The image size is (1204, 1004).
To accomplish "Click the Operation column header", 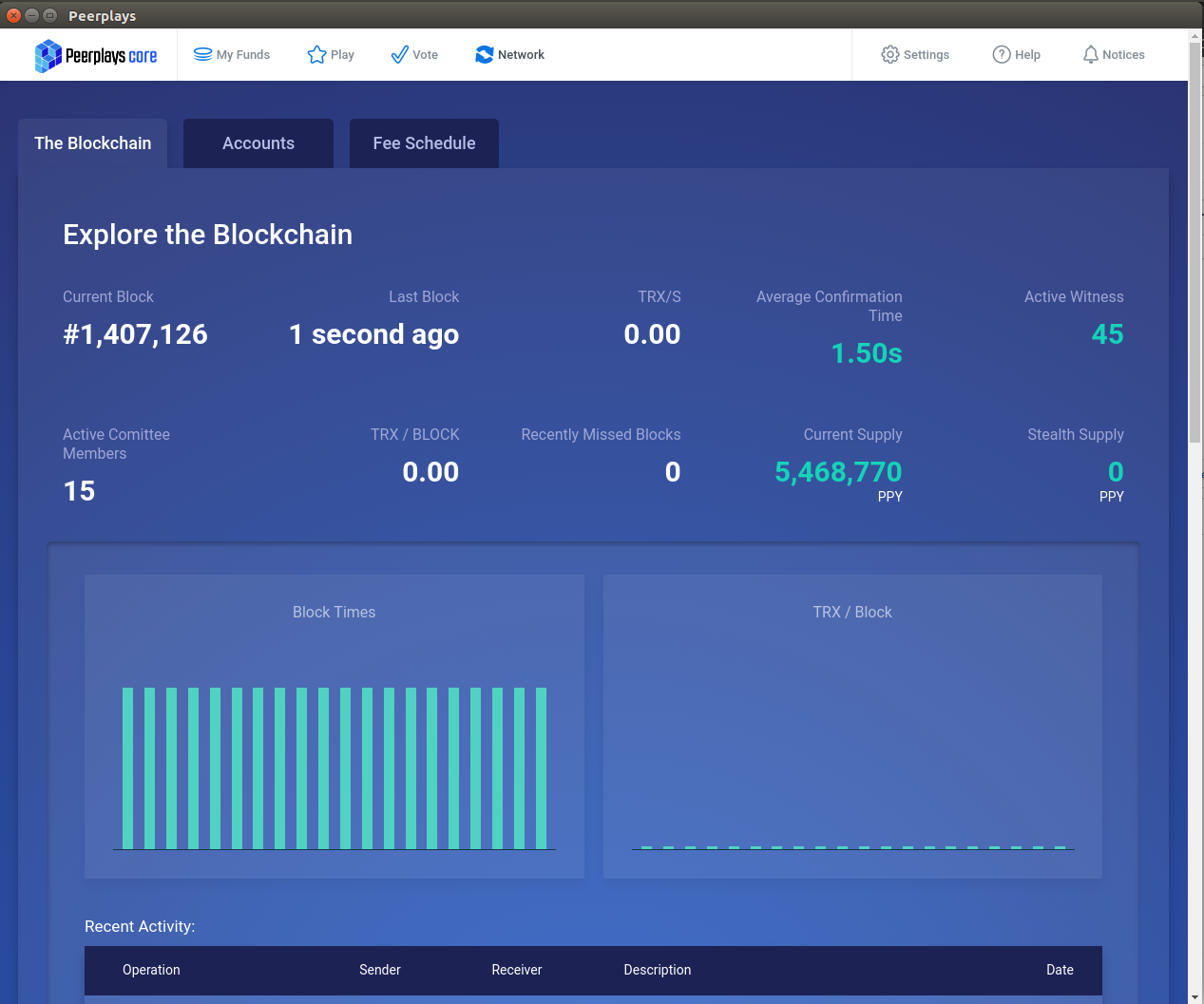I will coord(151,970).
